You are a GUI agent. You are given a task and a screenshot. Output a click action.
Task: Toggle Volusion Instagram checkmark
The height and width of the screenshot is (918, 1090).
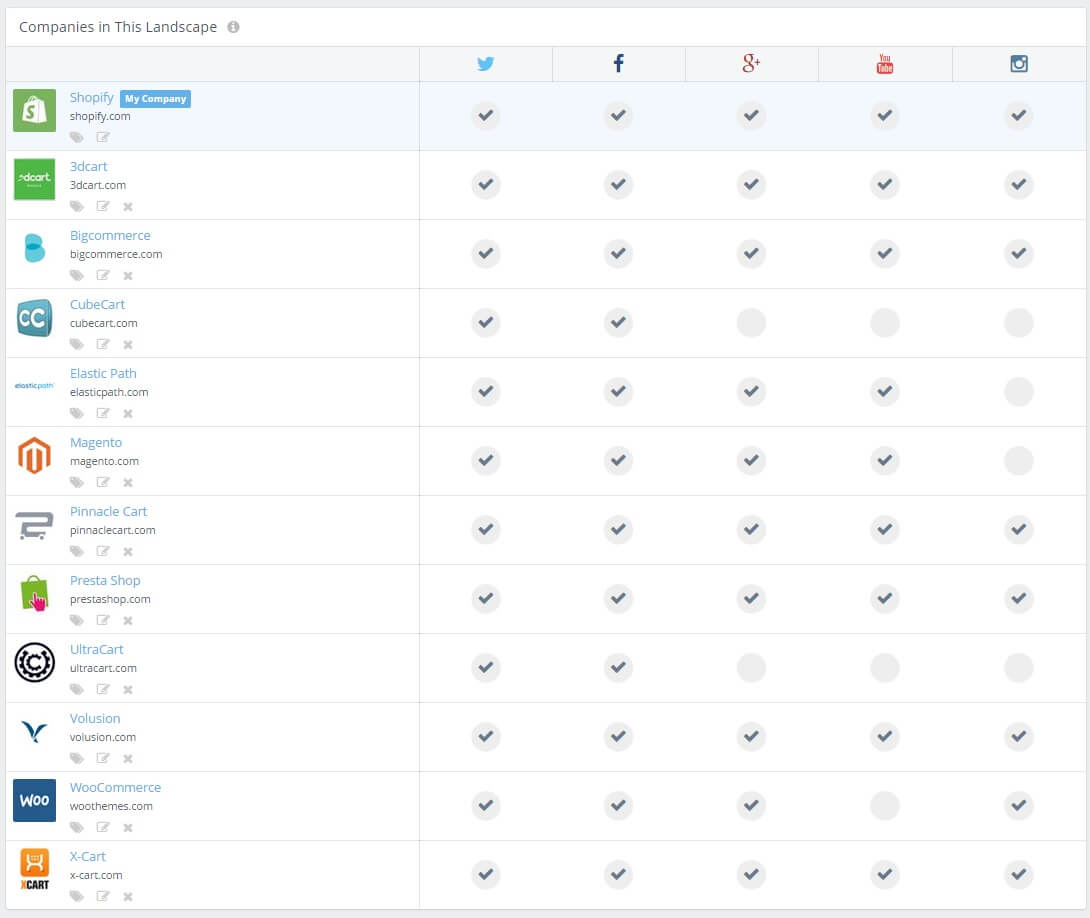pyautogui.click(x=1018, y=736)
